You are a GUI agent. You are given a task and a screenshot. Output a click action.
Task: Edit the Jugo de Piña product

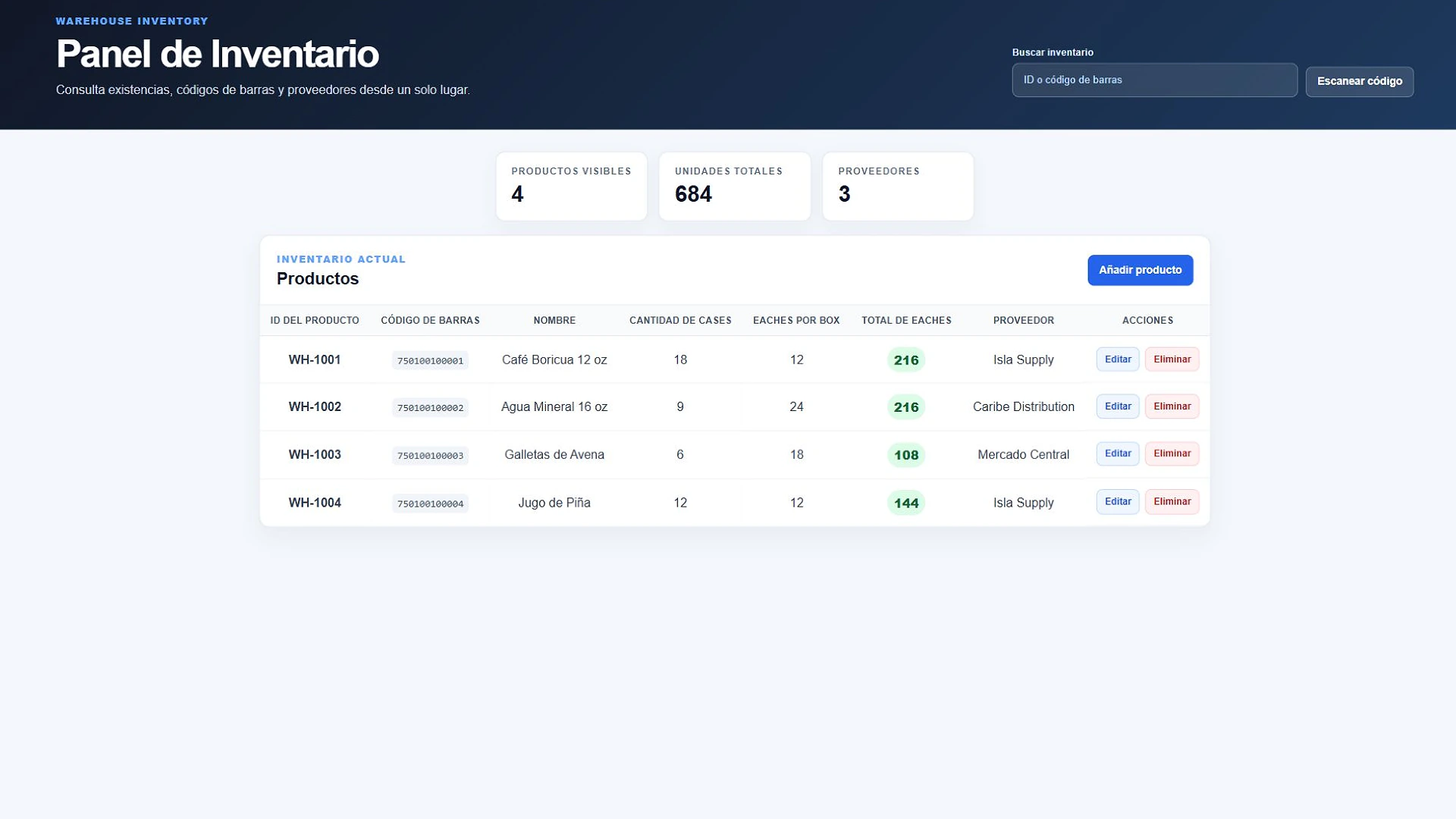pyautogui.click(x=1117, y=501)
